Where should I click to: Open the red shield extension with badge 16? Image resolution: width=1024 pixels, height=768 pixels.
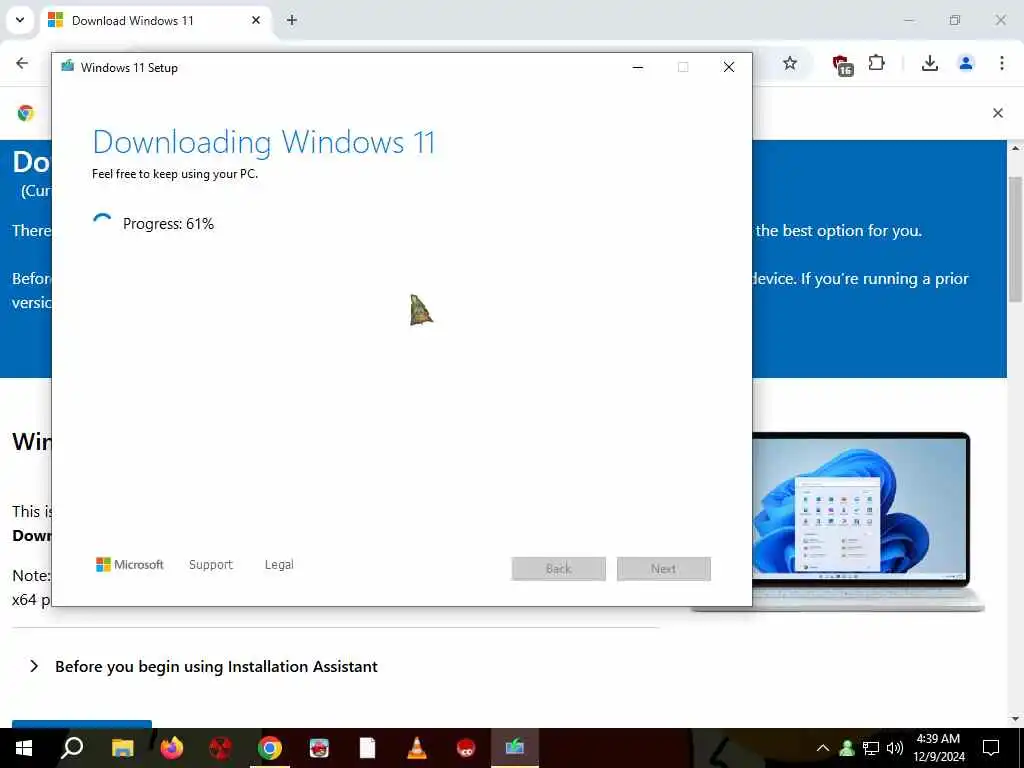pos(842,64)
